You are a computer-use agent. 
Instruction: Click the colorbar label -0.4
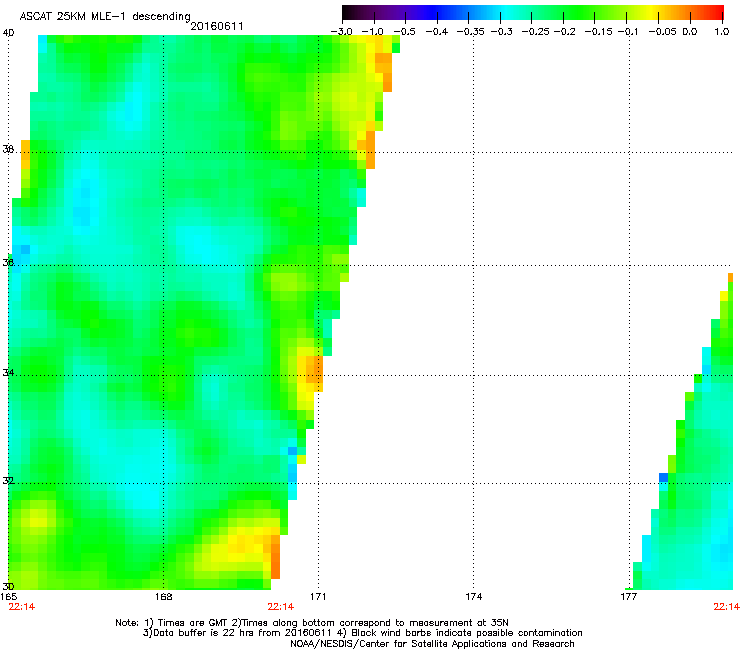(437, 32)
